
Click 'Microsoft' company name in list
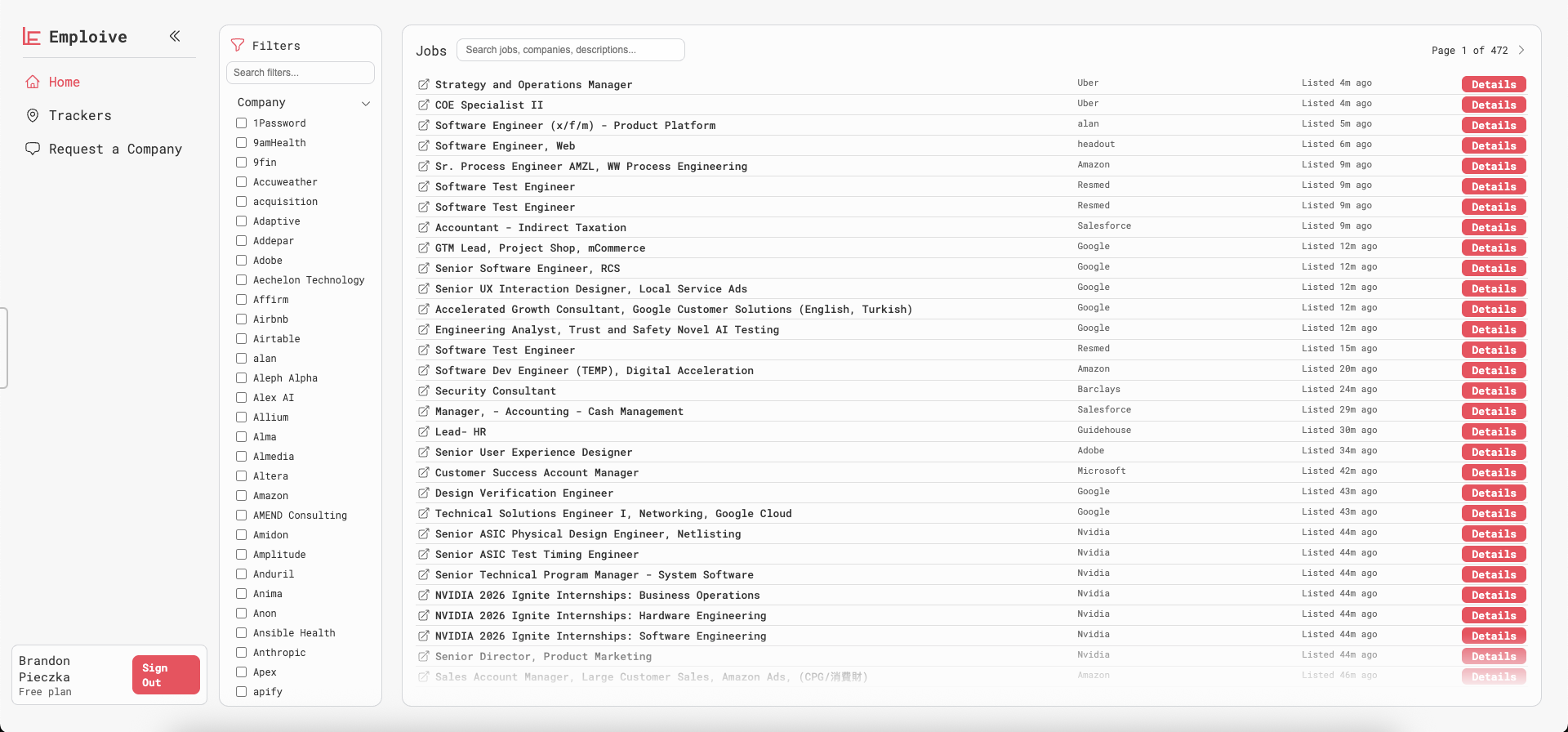pyautogui.click(x=1101, y=471)
